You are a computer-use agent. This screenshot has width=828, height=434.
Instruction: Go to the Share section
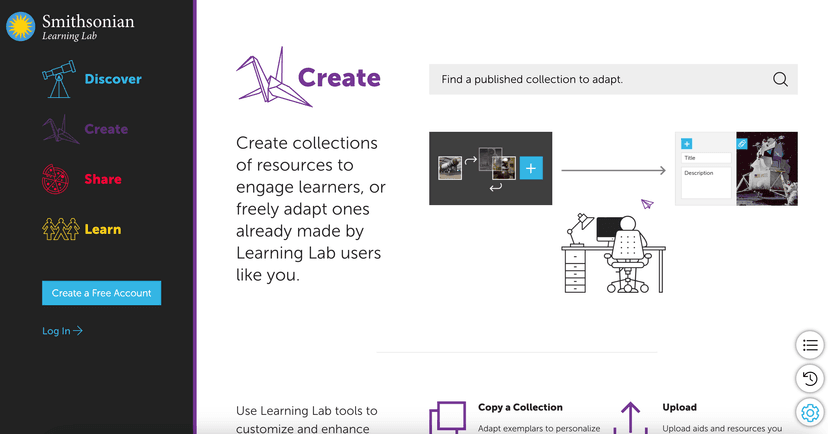[x=103, y=179]
